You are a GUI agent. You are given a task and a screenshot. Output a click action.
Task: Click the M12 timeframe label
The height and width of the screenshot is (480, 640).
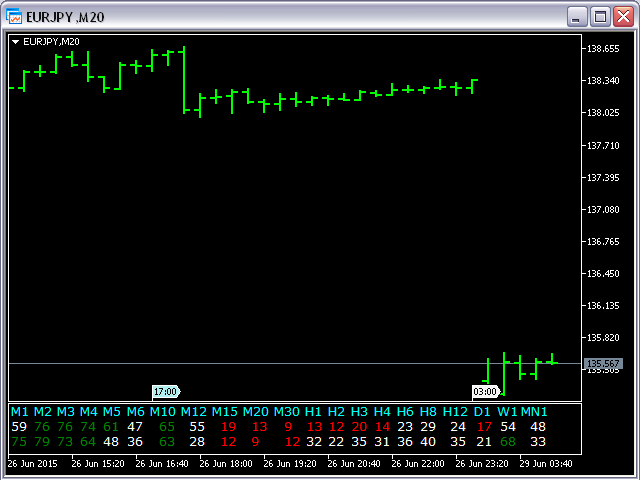[193, 411]
